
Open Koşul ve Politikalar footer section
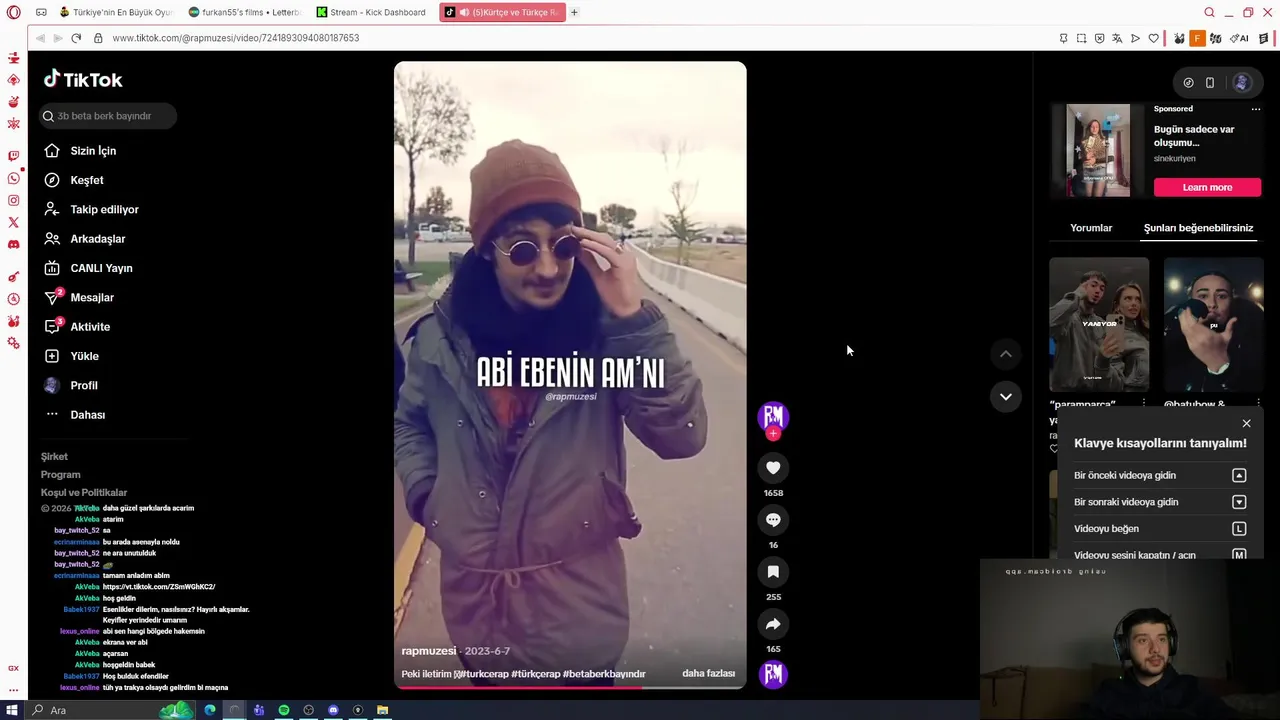coord(84,493)
